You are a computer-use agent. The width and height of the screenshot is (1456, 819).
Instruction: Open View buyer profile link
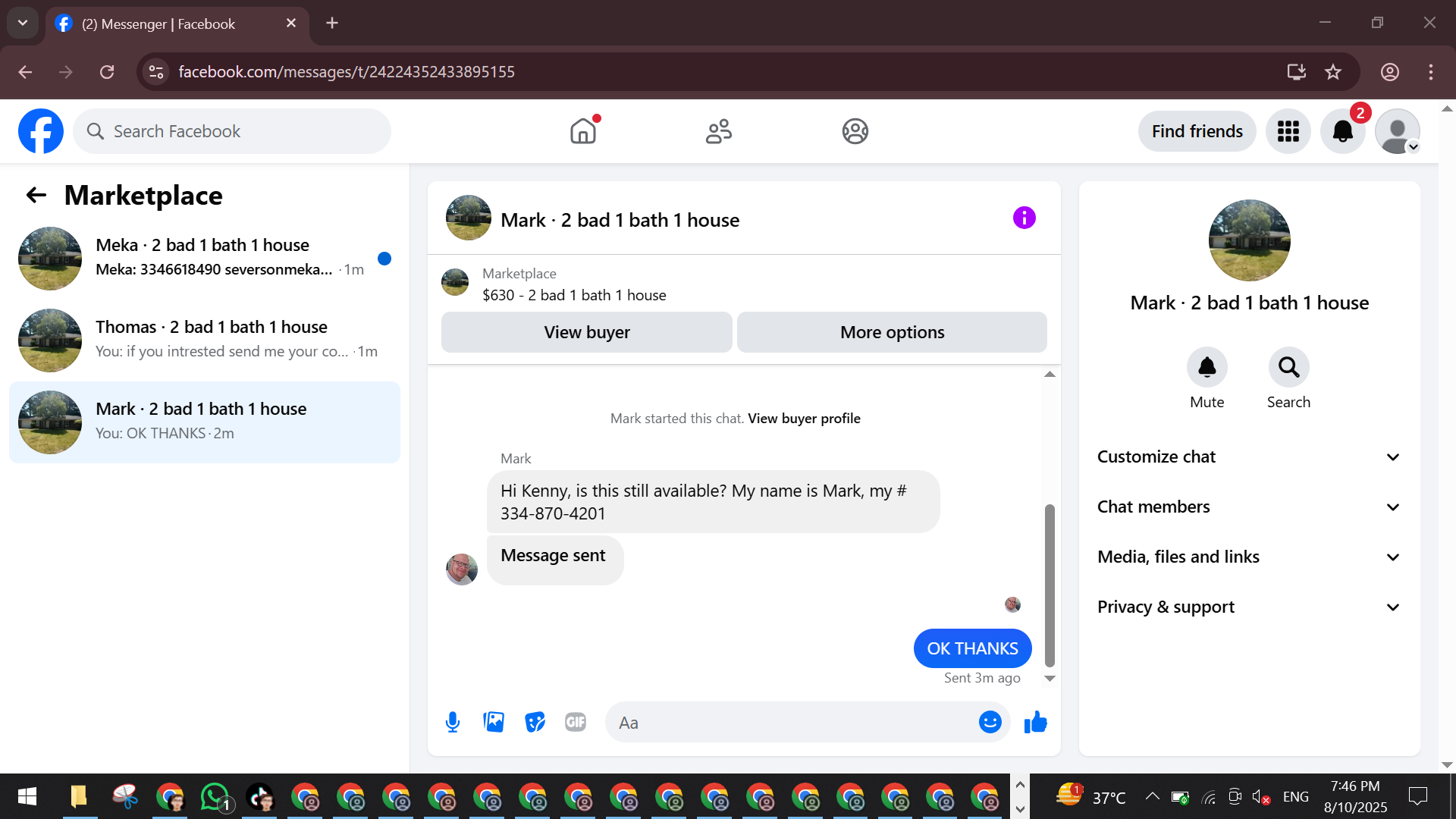coord(804,419)
